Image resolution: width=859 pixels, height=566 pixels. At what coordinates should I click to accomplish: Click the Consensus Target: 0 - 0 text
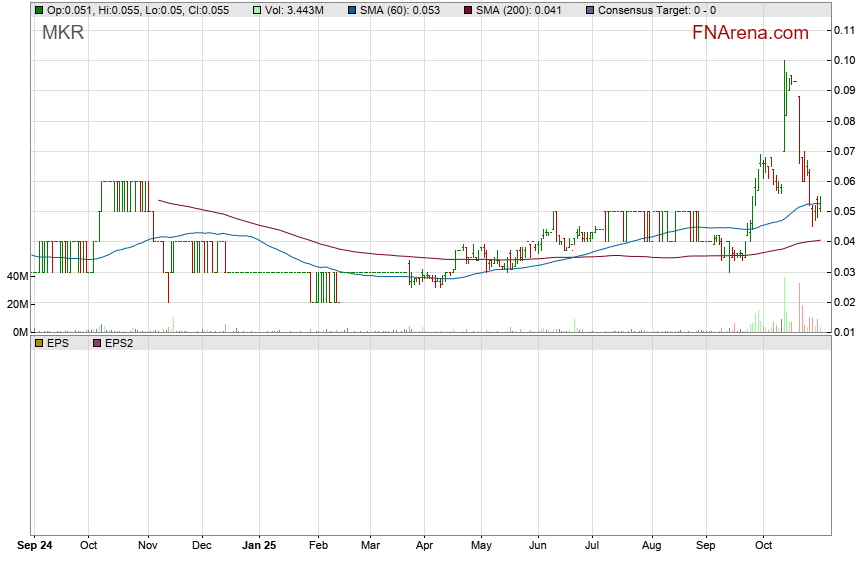tap(656, 10)
